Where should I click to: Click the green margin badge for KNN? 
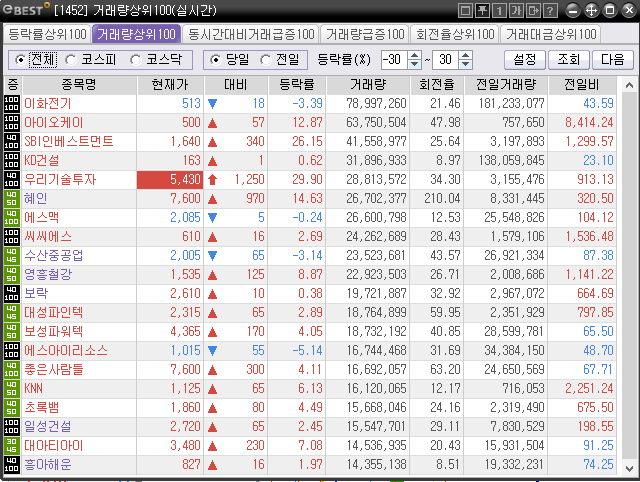(11, 389)
